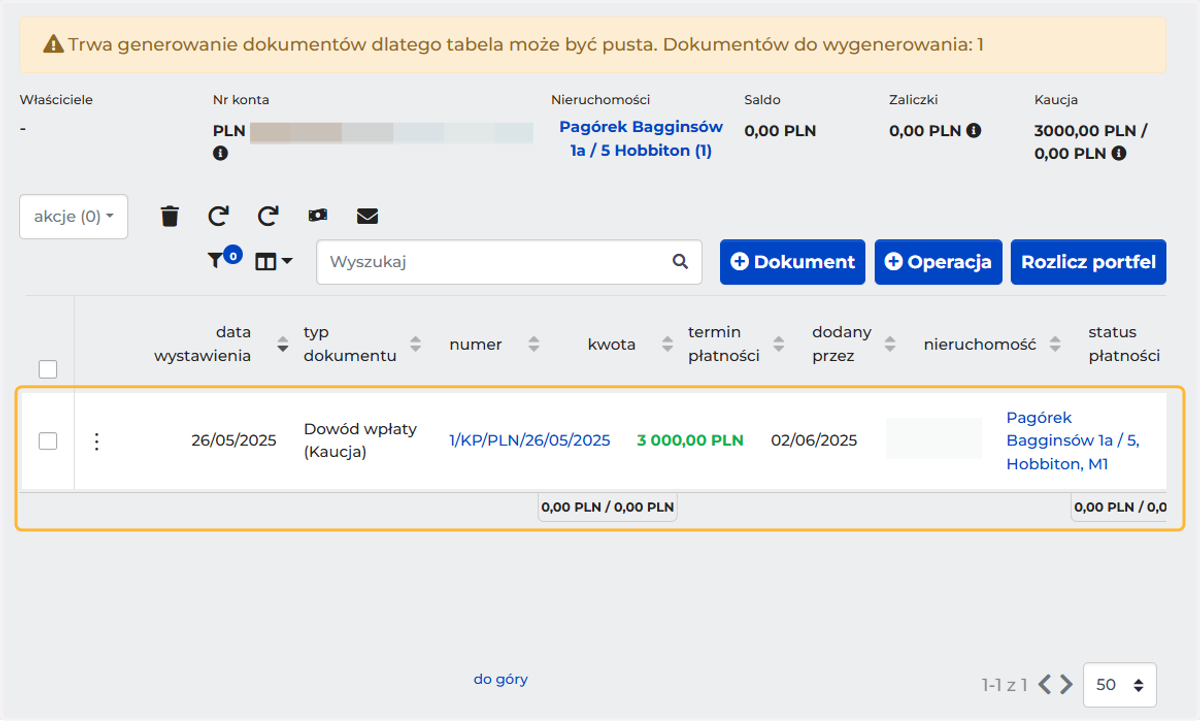Sort by numer column
The image size is (1200, 721).
click(533, 344)
